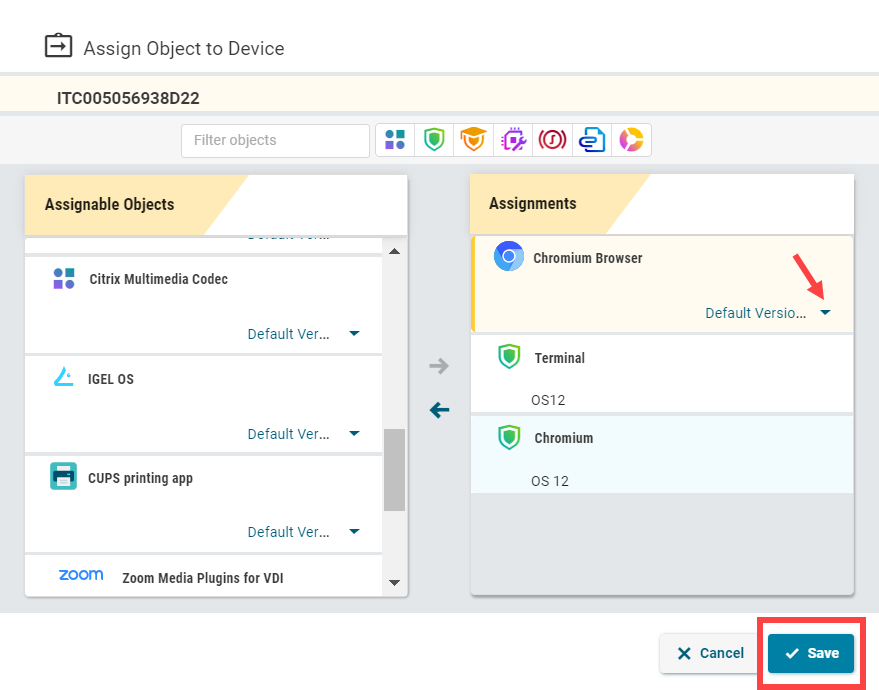The image size is (879, 690).
Task: Select the Terminal OS12 assignment
Action: click(662, 374)
